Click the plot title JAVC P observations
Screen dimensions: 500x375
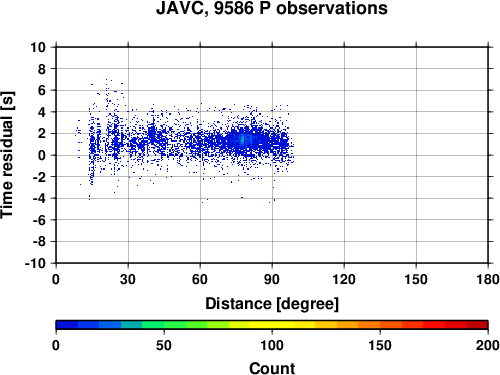(x=272, y=8)
